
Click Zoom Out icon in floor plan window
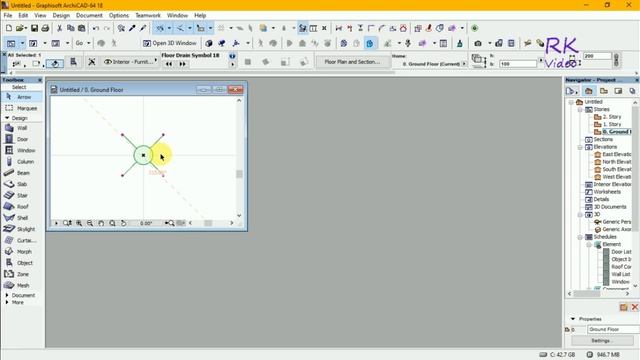tap(90, 223)
